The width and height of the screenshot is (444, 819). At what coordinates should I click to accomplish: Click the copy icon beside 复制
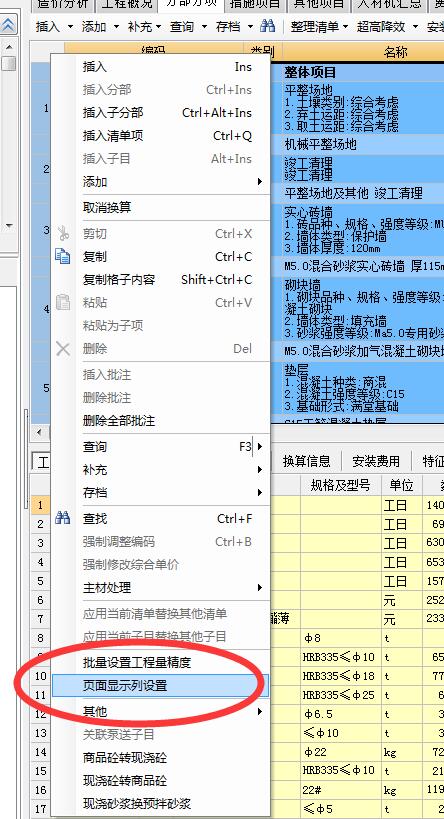coord(63,256)
